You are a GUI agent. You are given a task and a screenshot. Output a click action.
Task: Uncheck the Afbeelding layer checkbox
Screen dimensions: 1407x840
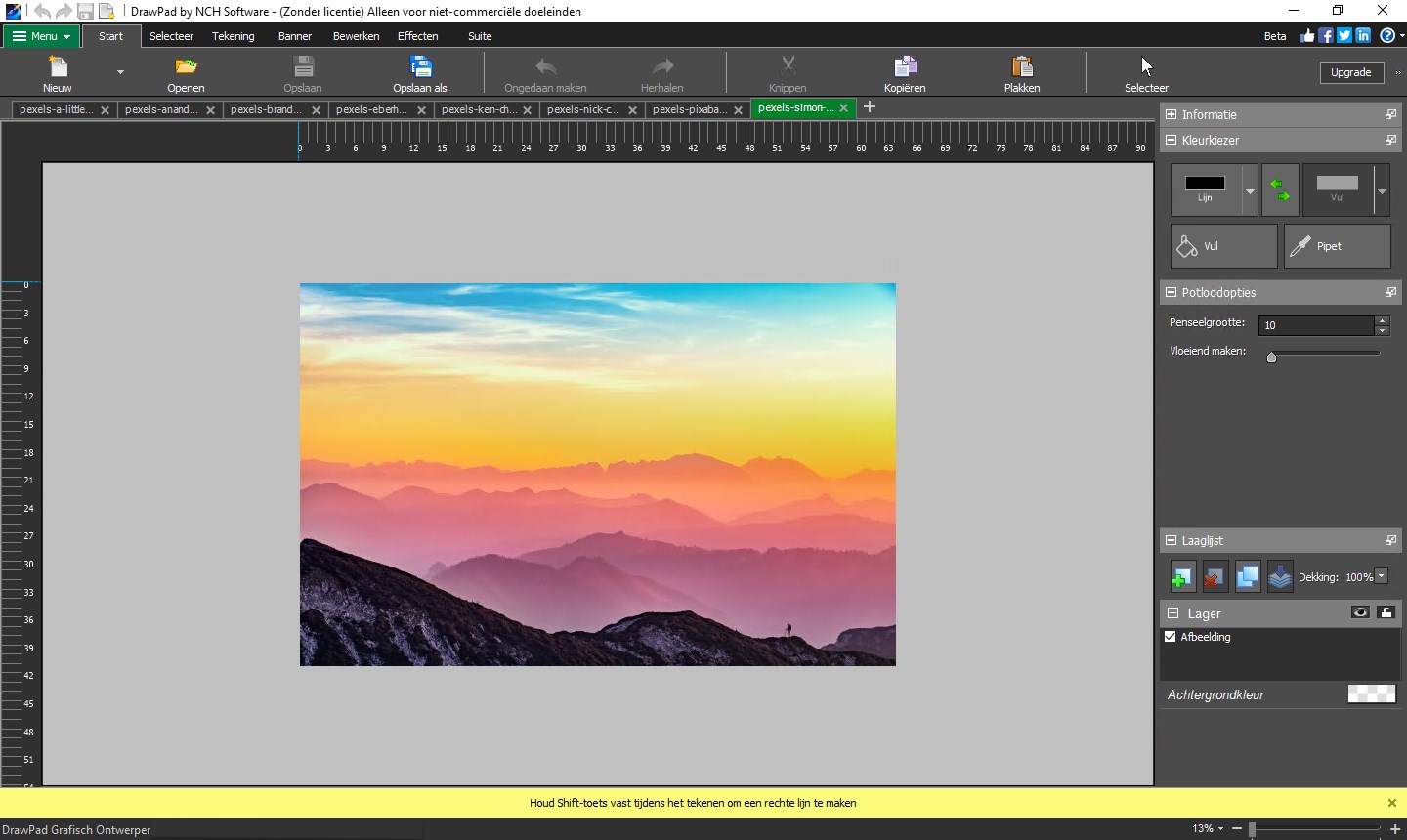click(x=1171, y=637)
